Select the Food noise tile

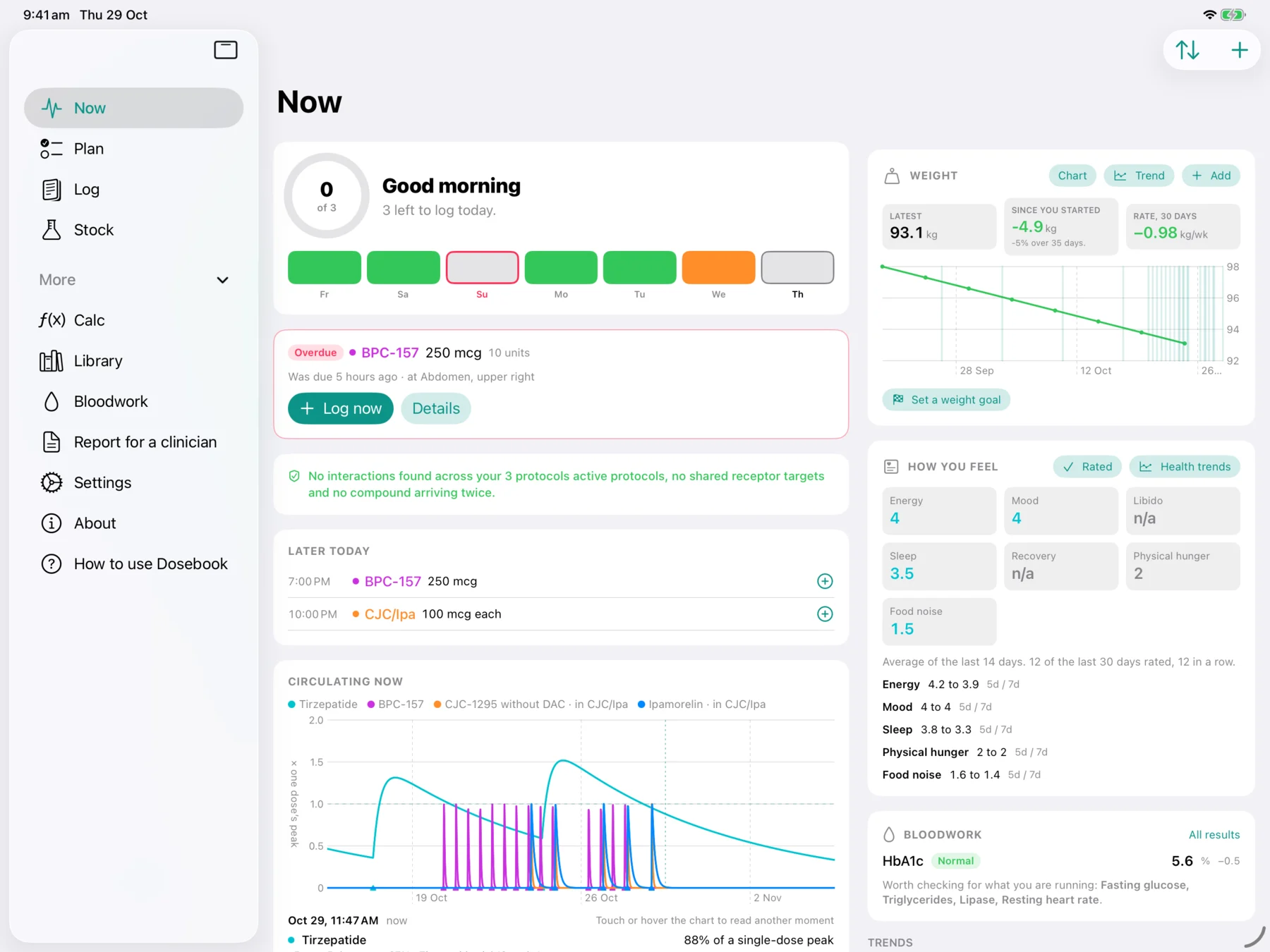pos(939,621)
